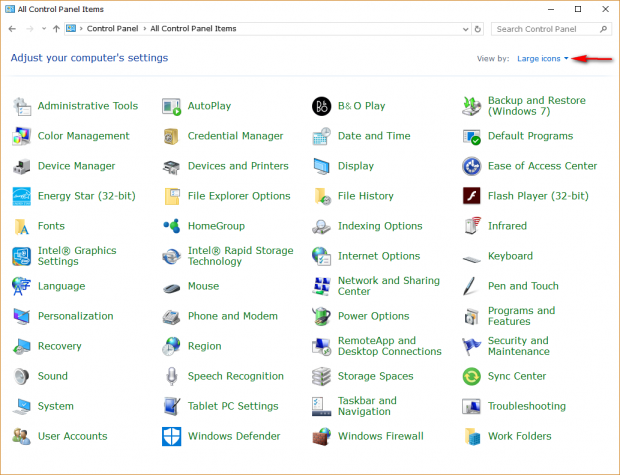
Task: Open the Intel Graphics Settings icon
Action: point(22,256)
